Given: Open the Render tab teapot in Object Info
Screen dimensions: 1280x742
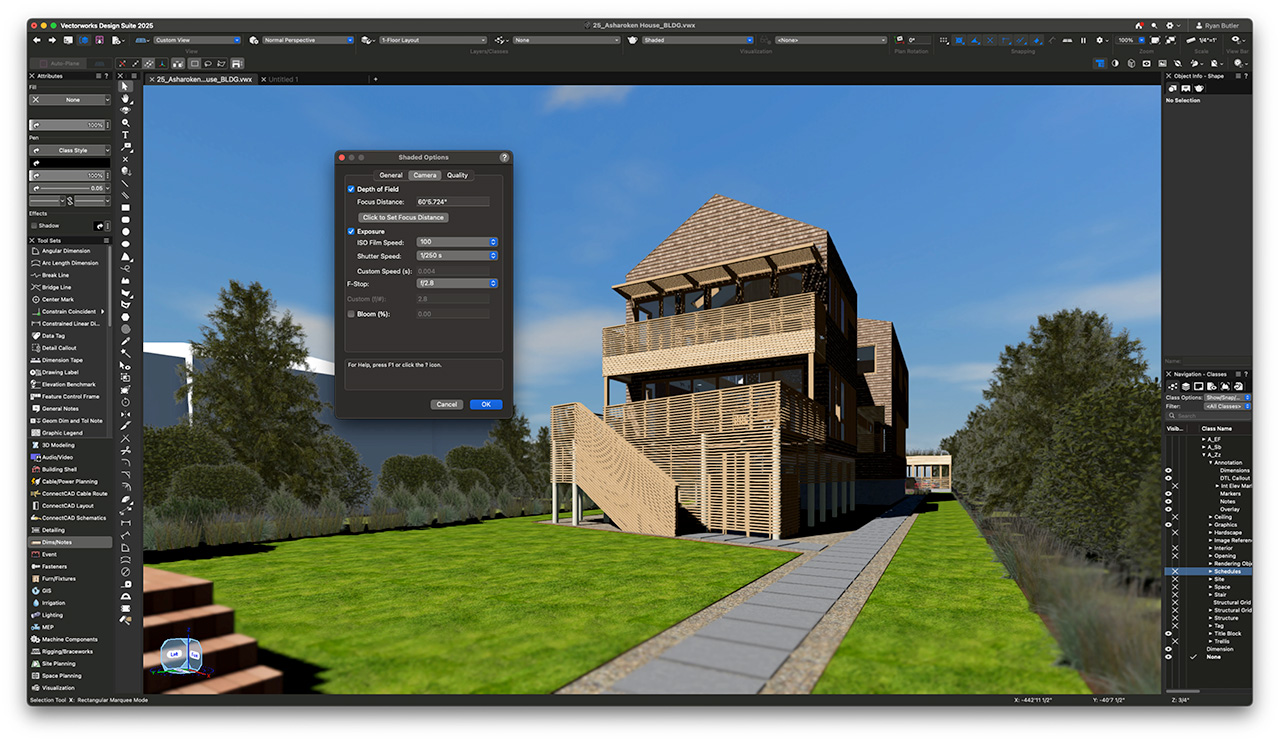Looking at the screenshot, I should pyautogui.click(x=1198, y=88).
